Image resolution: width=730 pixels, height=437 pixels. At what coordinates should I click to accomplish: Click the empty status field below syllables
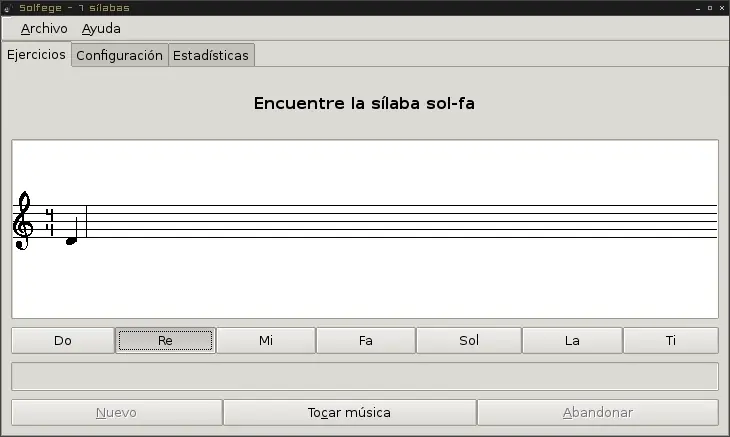coord(365,376)
